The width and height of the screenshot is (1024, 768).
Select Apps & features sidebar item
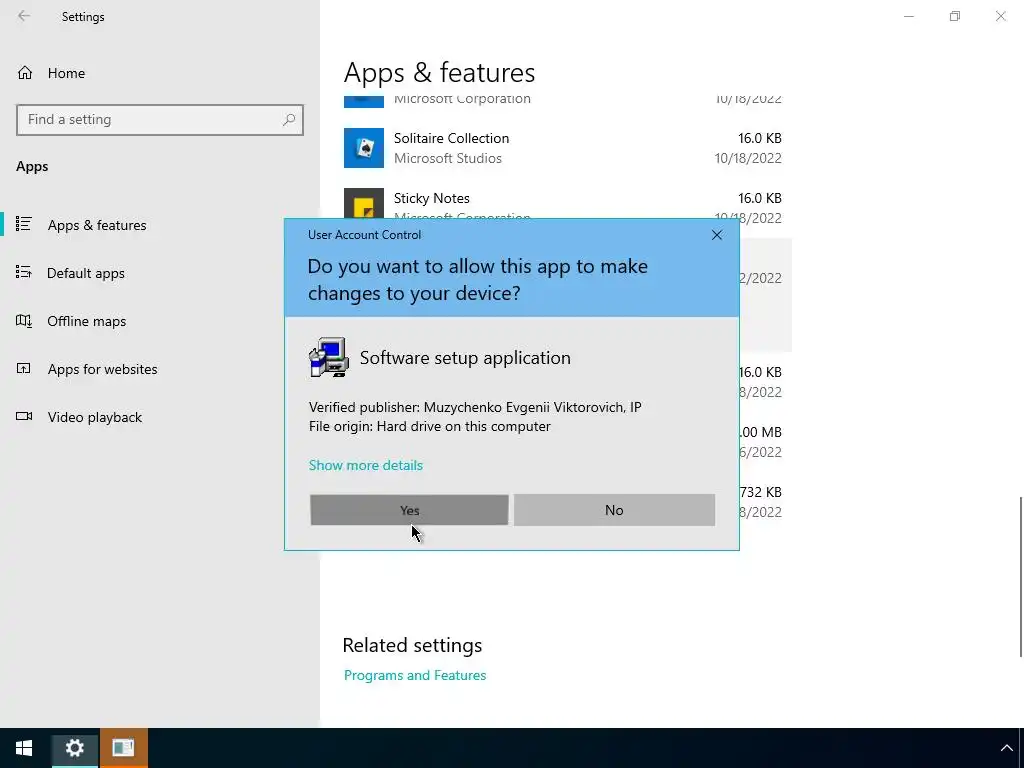[x=160, y=225]
